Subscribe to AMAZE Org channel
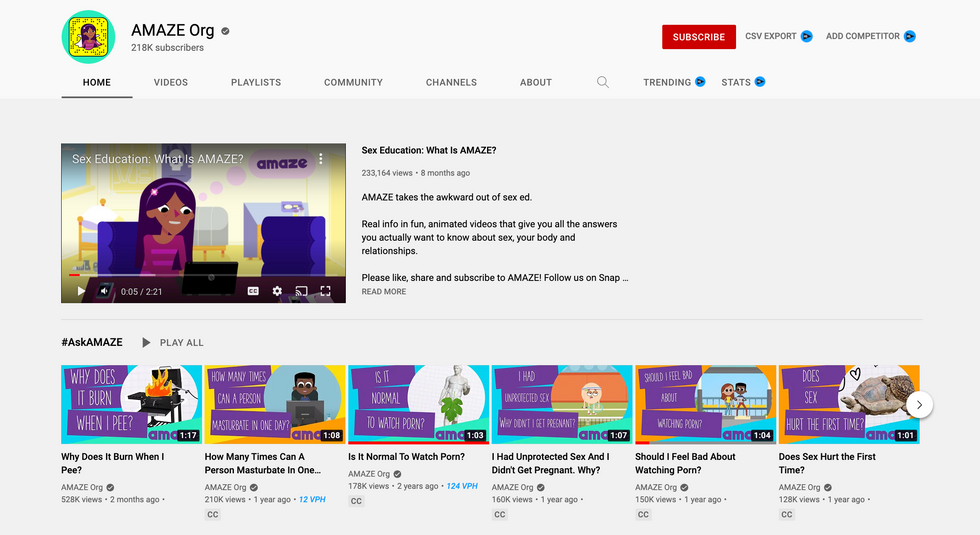This screenshot has height=535, width=980. [699, 37]
